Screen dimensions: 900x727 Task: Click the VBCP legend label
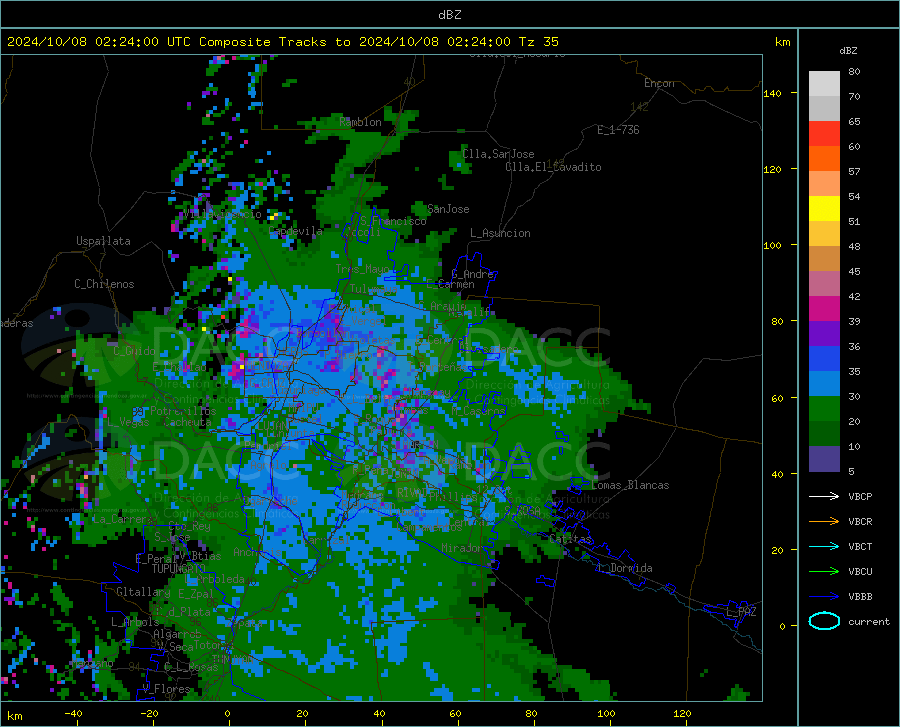860,496
